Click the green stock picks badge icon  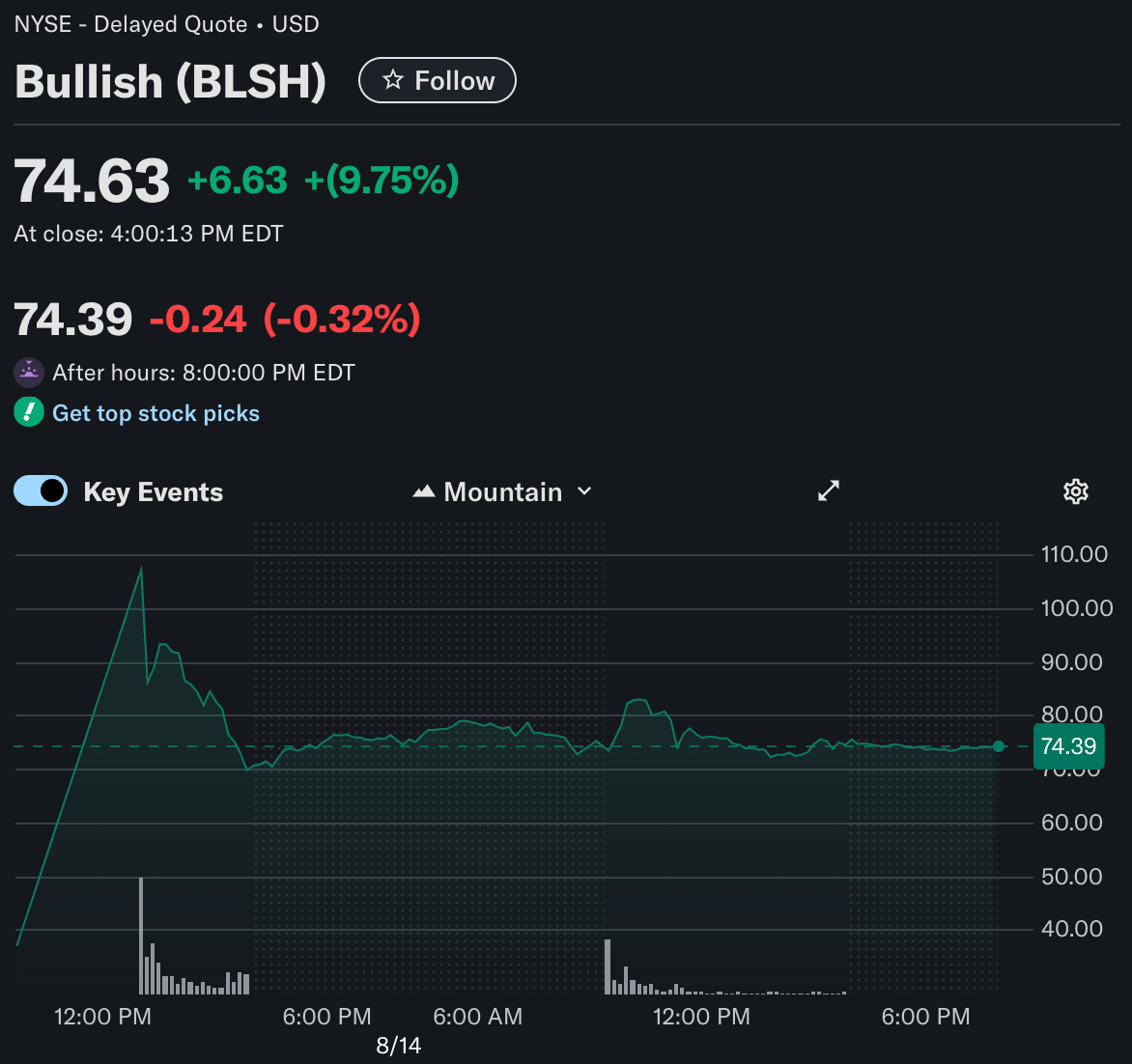[29, 412]
